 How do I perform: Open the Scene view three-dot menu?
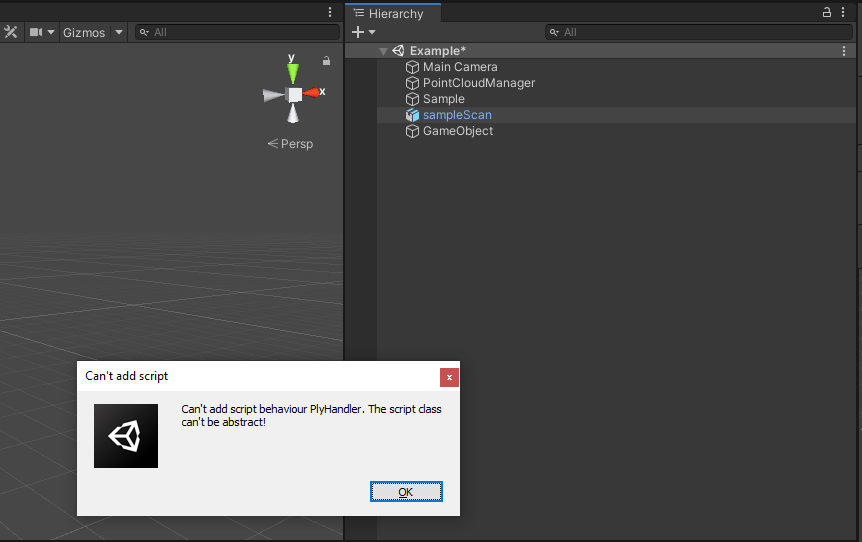(x=330, y=12)
